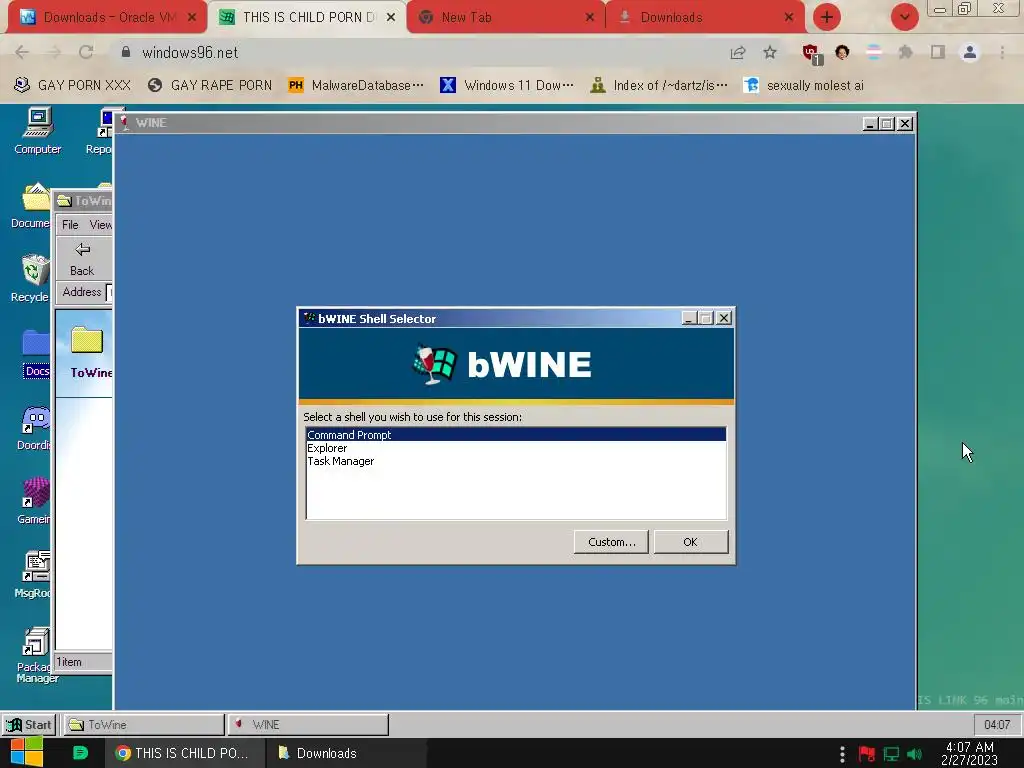This screenshot has width=1024, height=768.
Task: Open the host clock showing 4:07 AM
Action: point(969,753)
